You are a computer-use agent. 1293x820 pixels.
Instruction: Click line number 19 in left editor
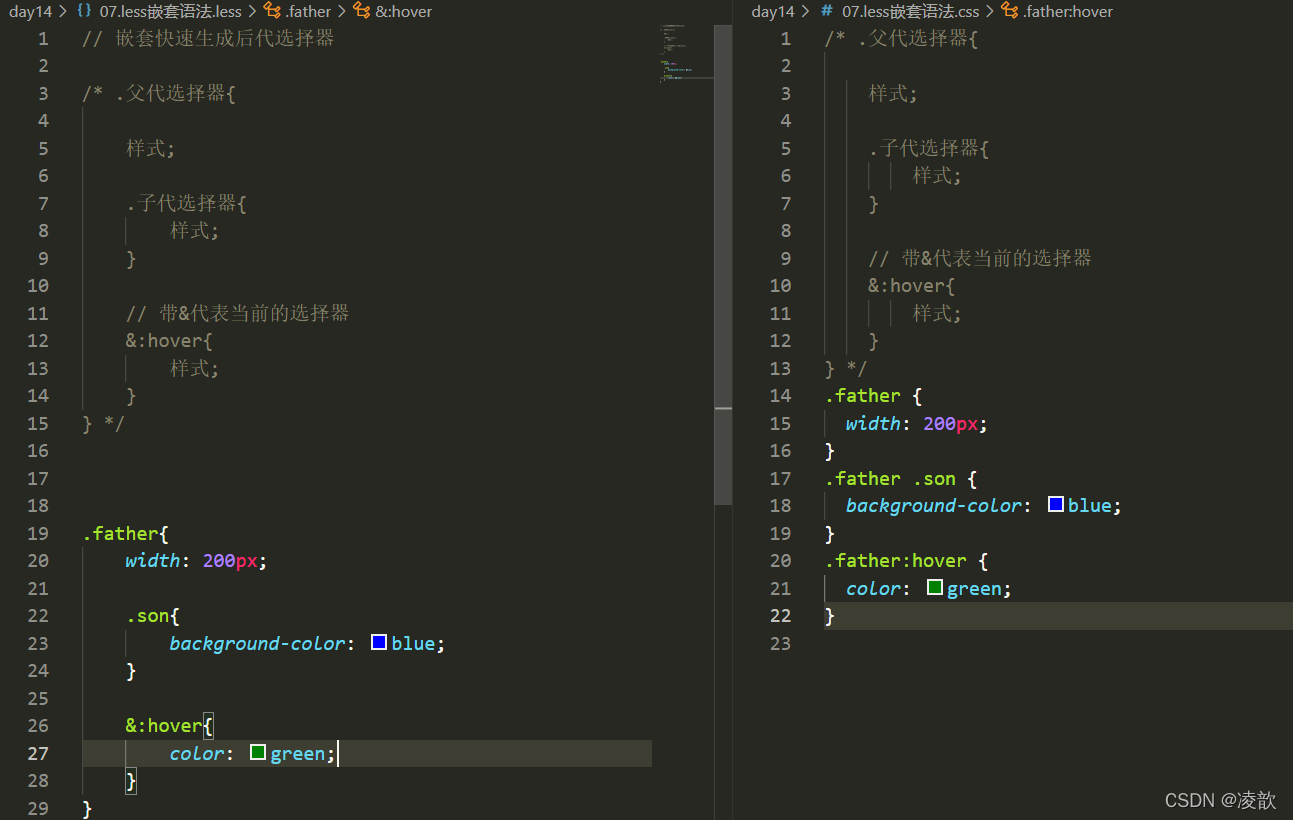coord(37,533)
